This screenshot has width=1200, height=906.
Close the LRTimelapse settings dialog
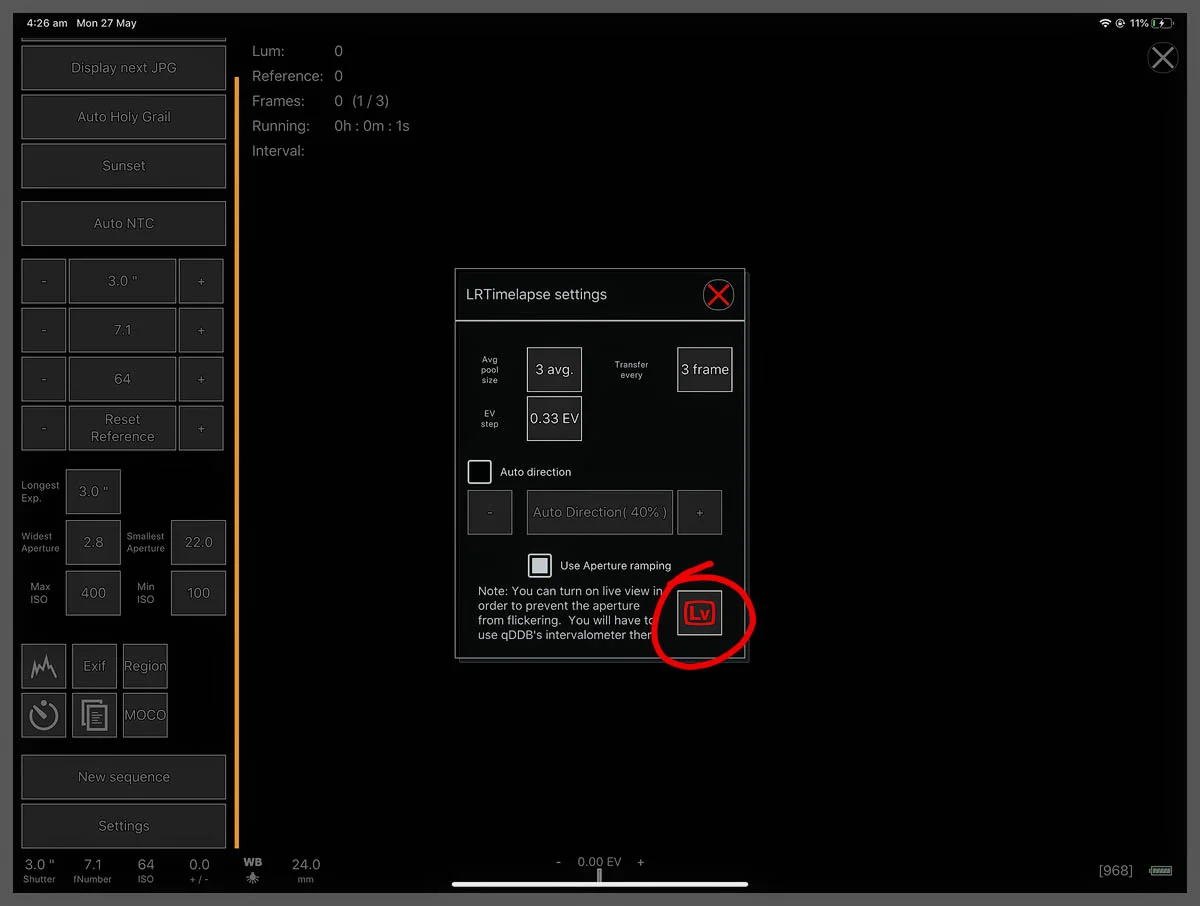point(718,294)
